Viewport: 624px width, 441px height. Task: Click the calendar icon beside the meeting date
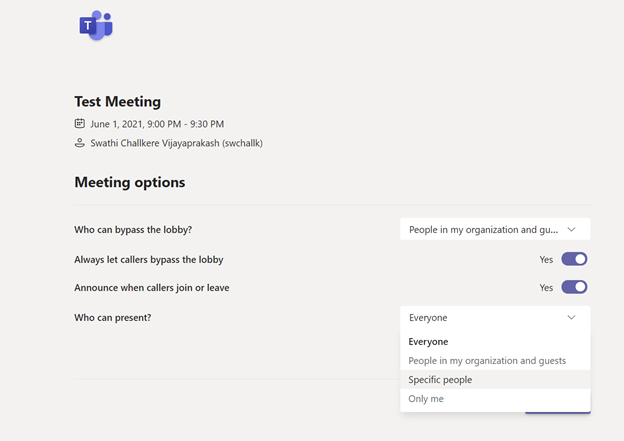tap(80, 124)
